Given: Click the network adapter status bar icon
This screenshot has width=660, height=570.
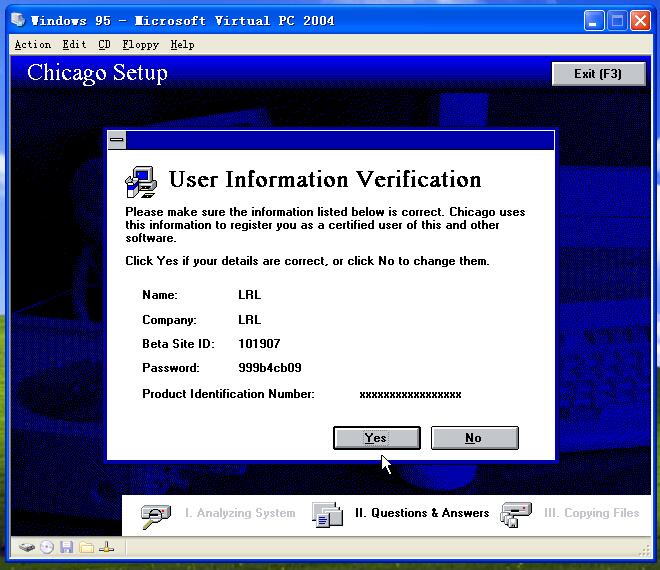Looking at the screenshot, I should click(106, 547).
